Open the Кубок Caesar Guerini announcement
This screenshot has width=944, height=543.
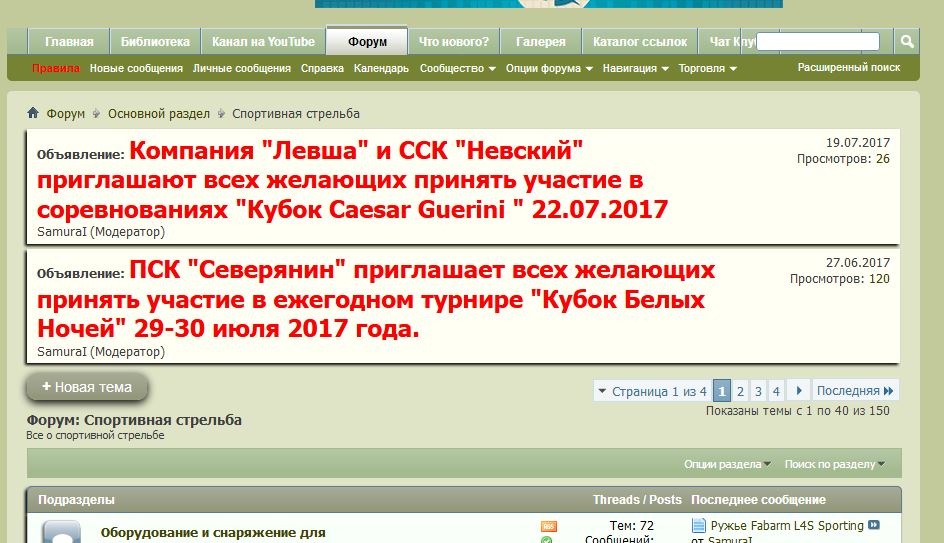352,181
